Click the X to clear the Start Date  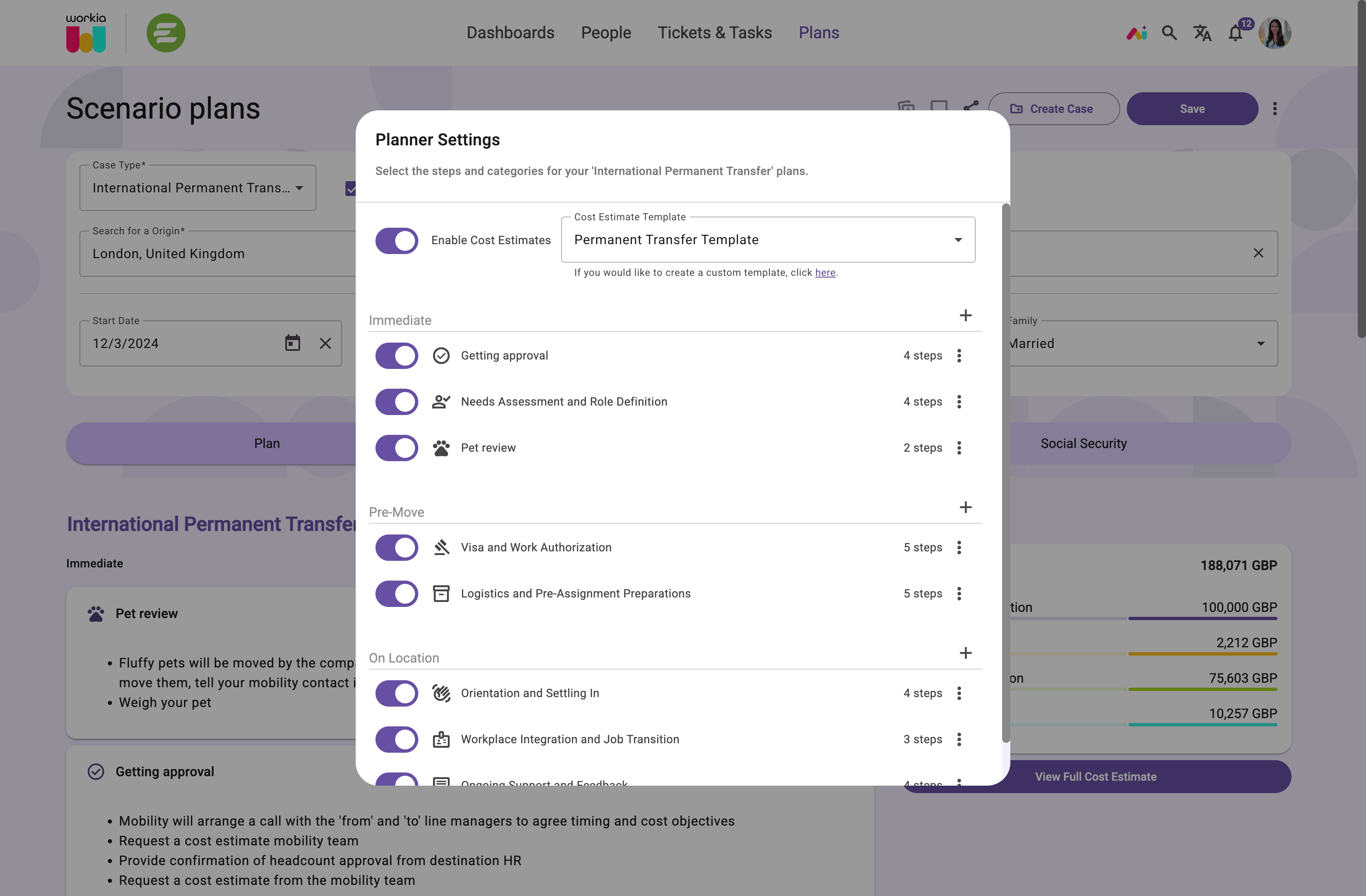(325, 343)
